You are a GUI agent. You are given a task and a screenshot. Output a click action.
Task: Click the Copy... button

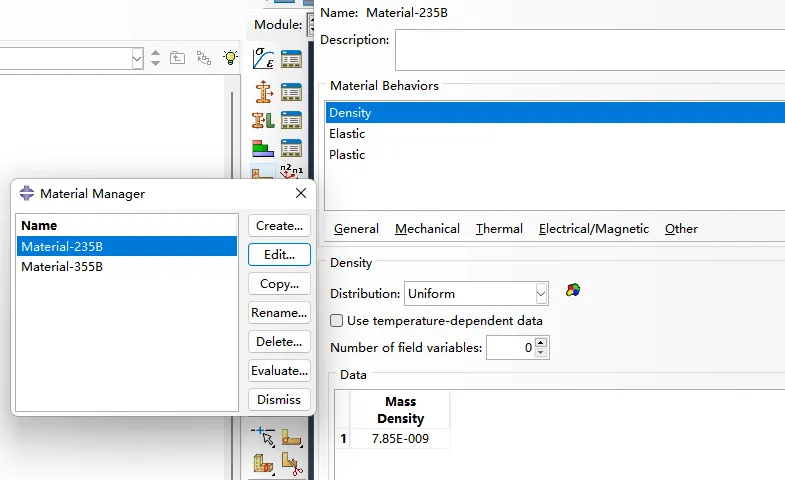(x=279, y=284)
